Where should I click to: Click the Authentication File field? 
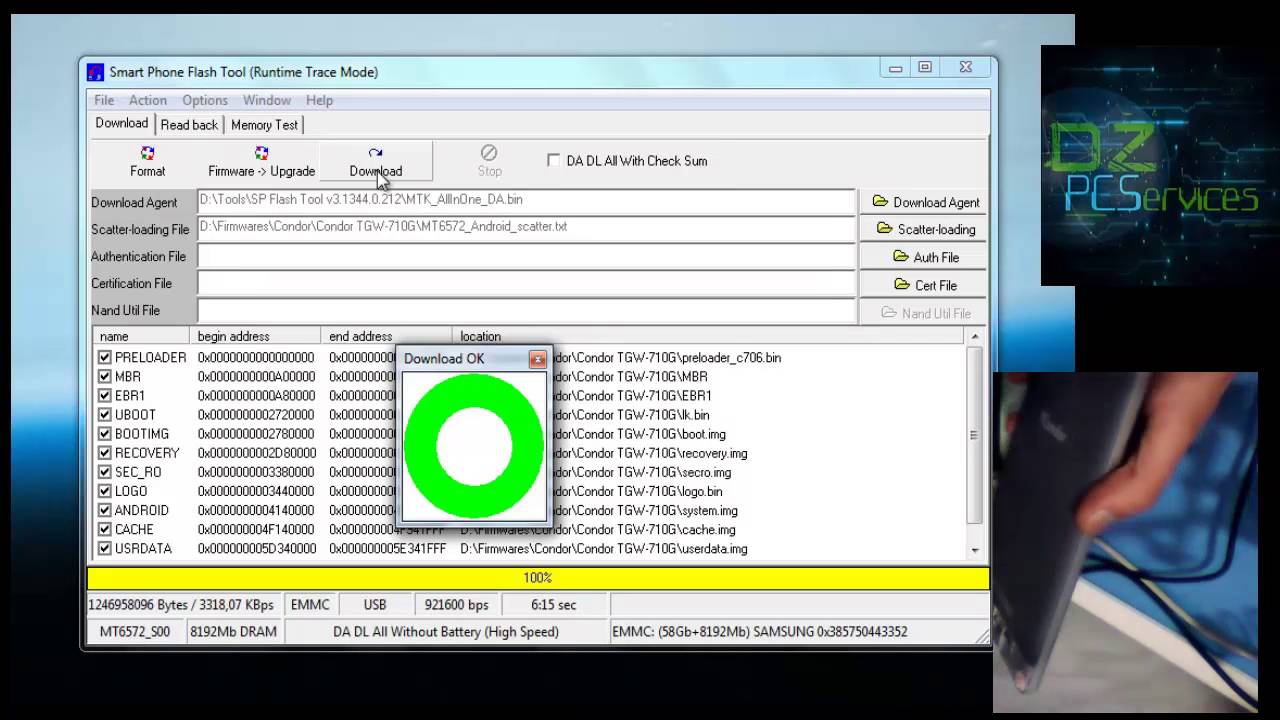click(x=526, y=256)
